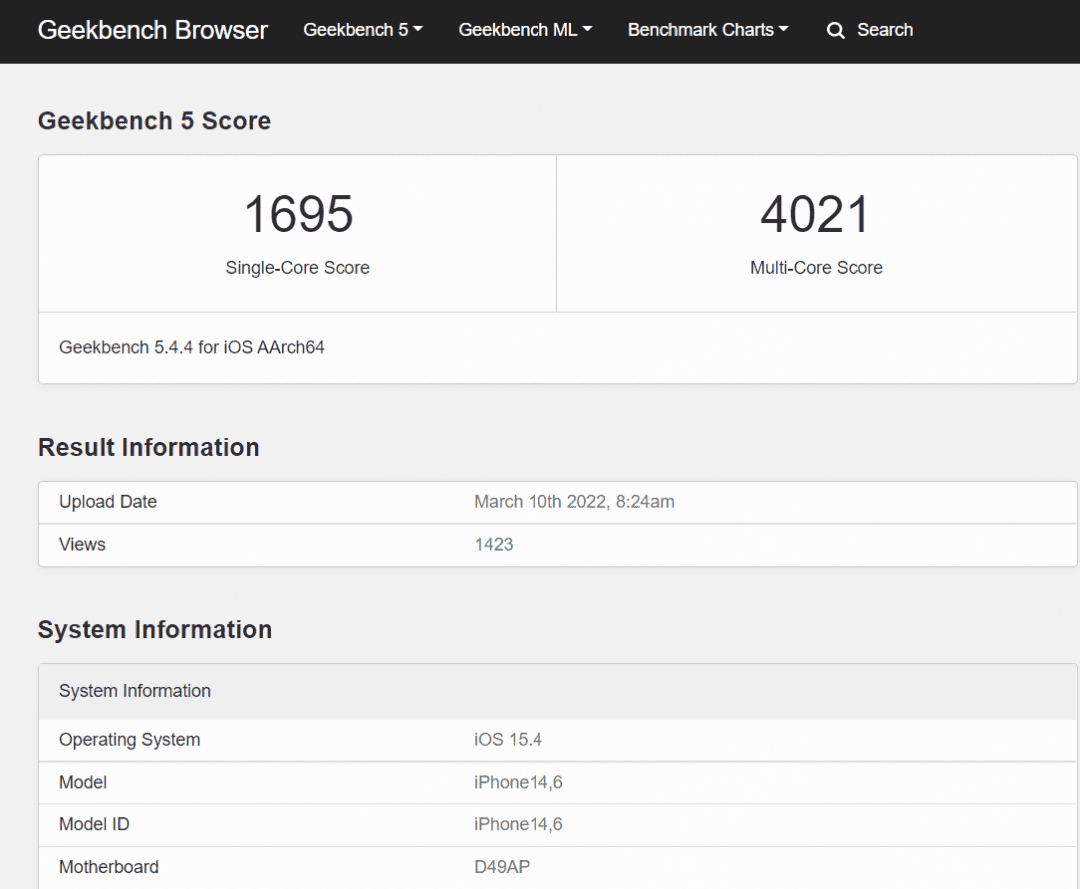
Task: Open the Geekbench Browser home link
Action: (152, 30)
